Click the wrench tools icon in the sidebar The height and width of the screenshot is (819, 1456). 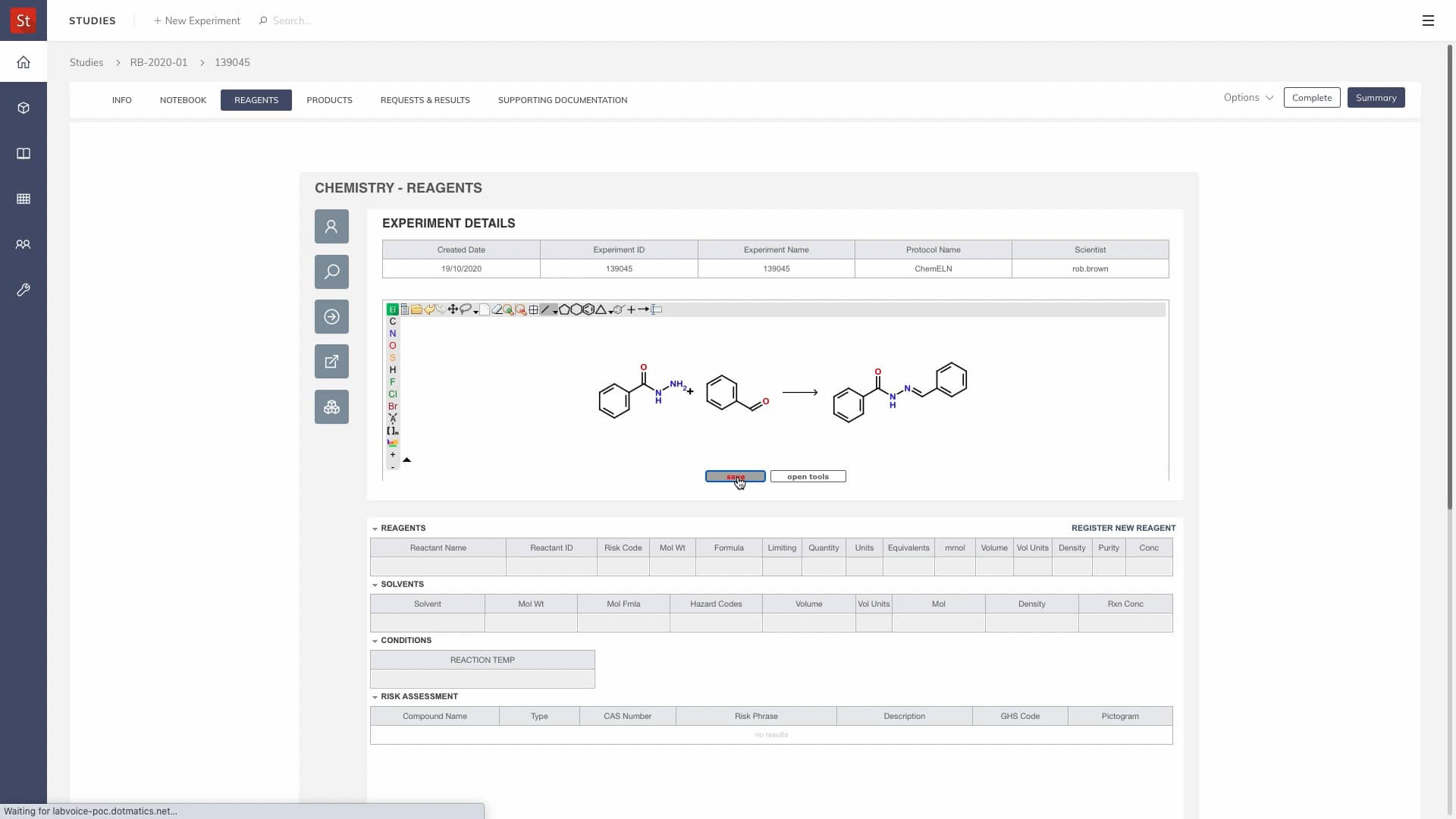tap(24, 290)
